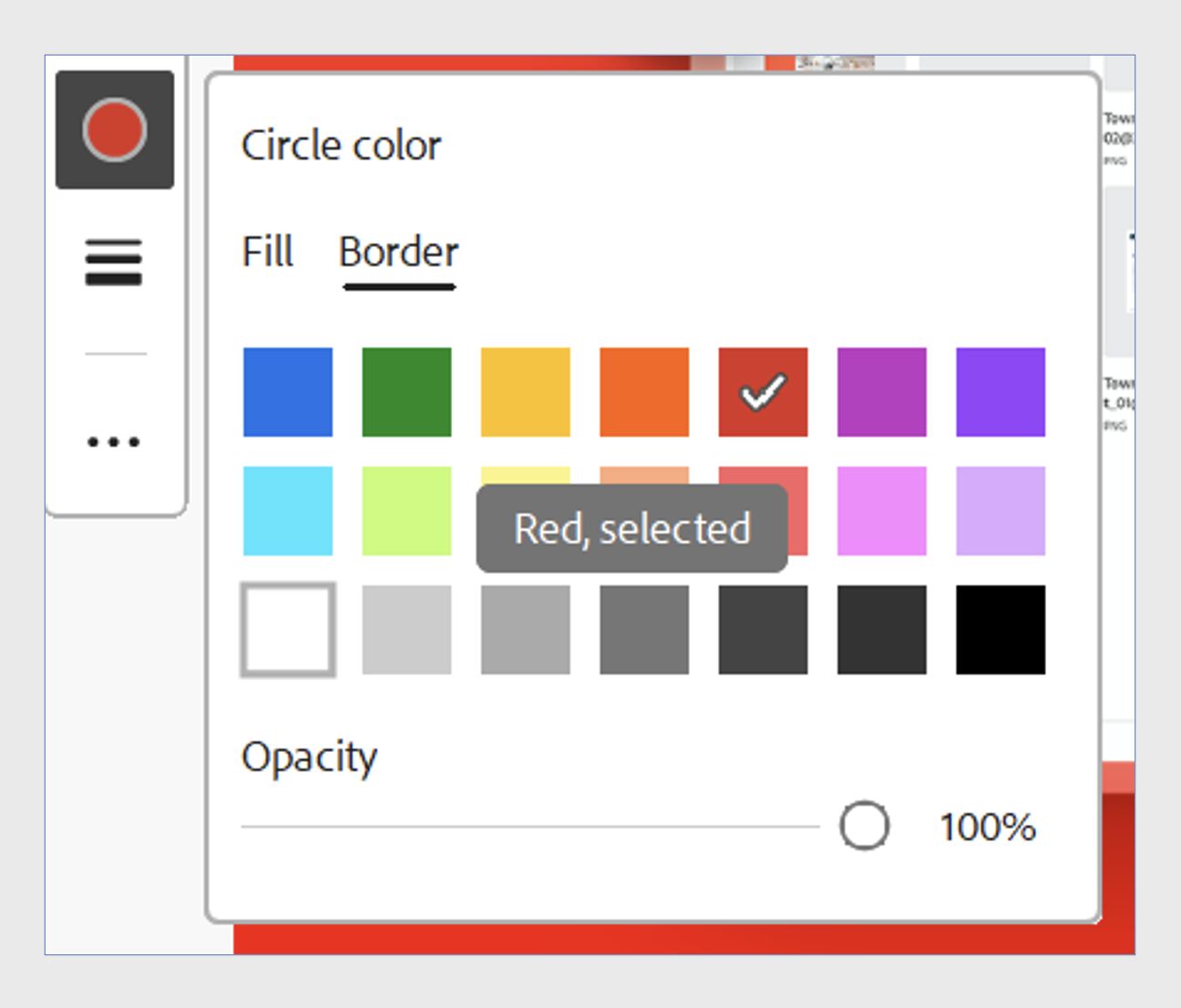Choose the light cyan color swatch
Image resolution: width=1181 pixels, height=1008 pixels.
click(288, 511)
